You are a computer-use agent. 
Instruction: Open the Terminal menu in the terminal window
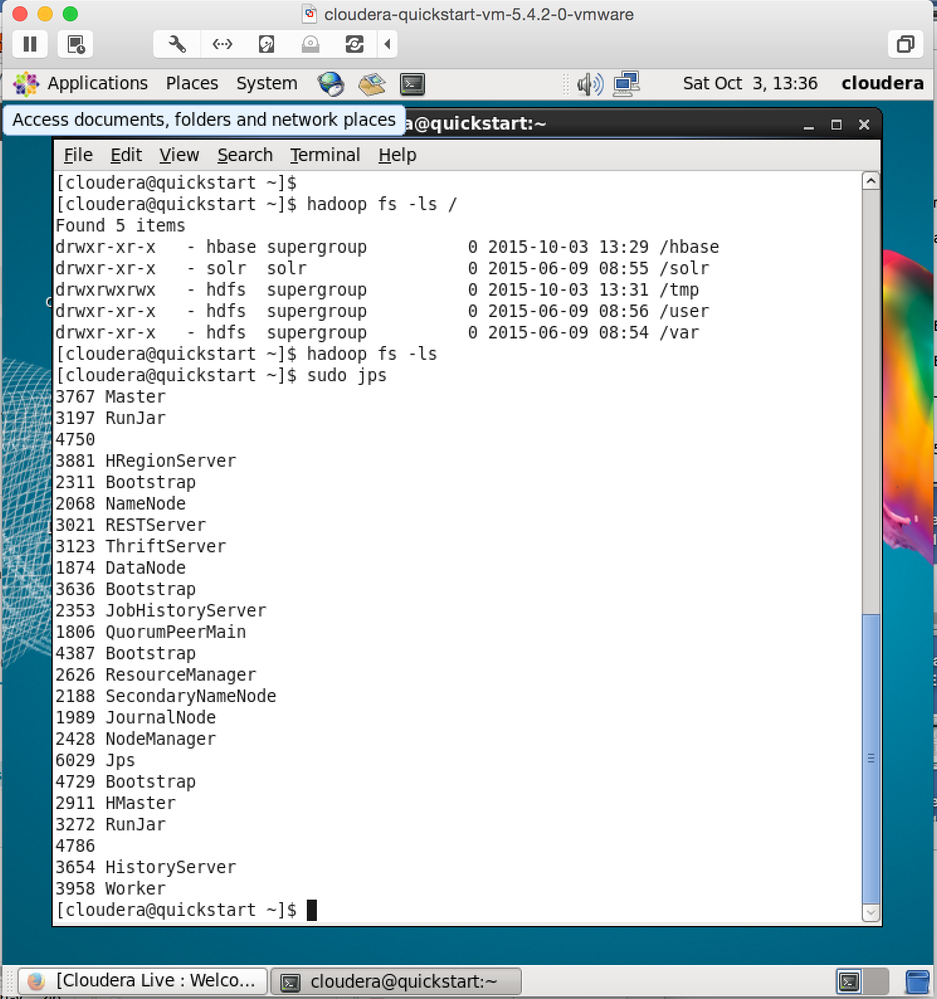pyautogui.click(x=325, y=155)
